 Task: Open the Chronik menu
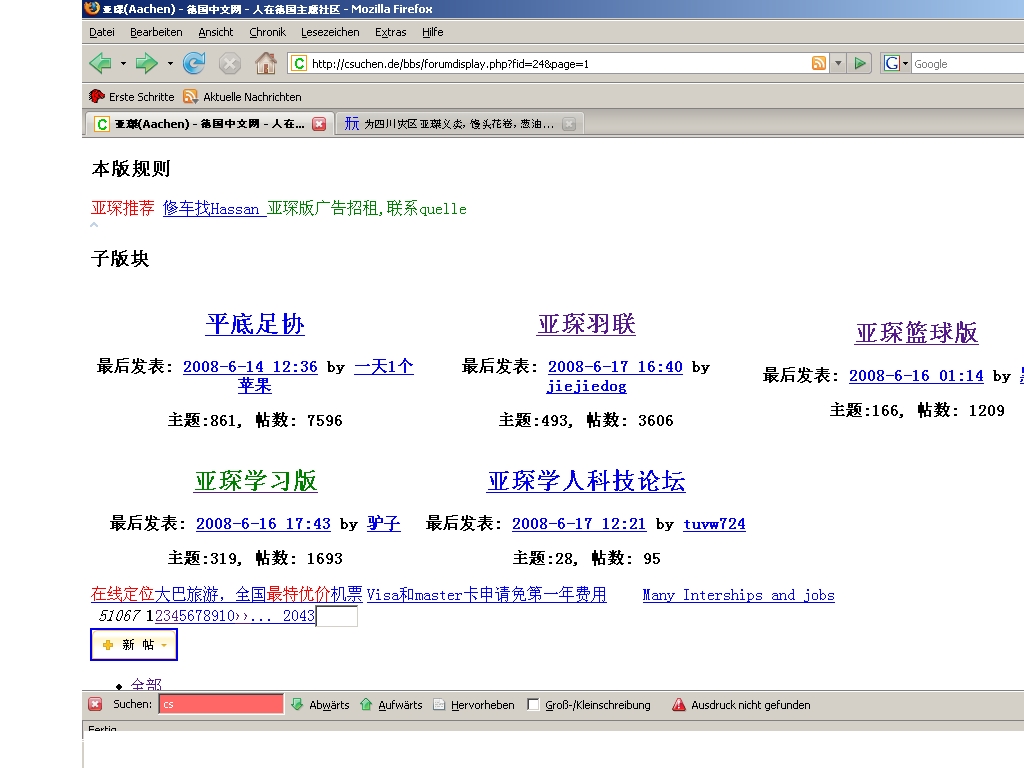(x=267, y=32)
